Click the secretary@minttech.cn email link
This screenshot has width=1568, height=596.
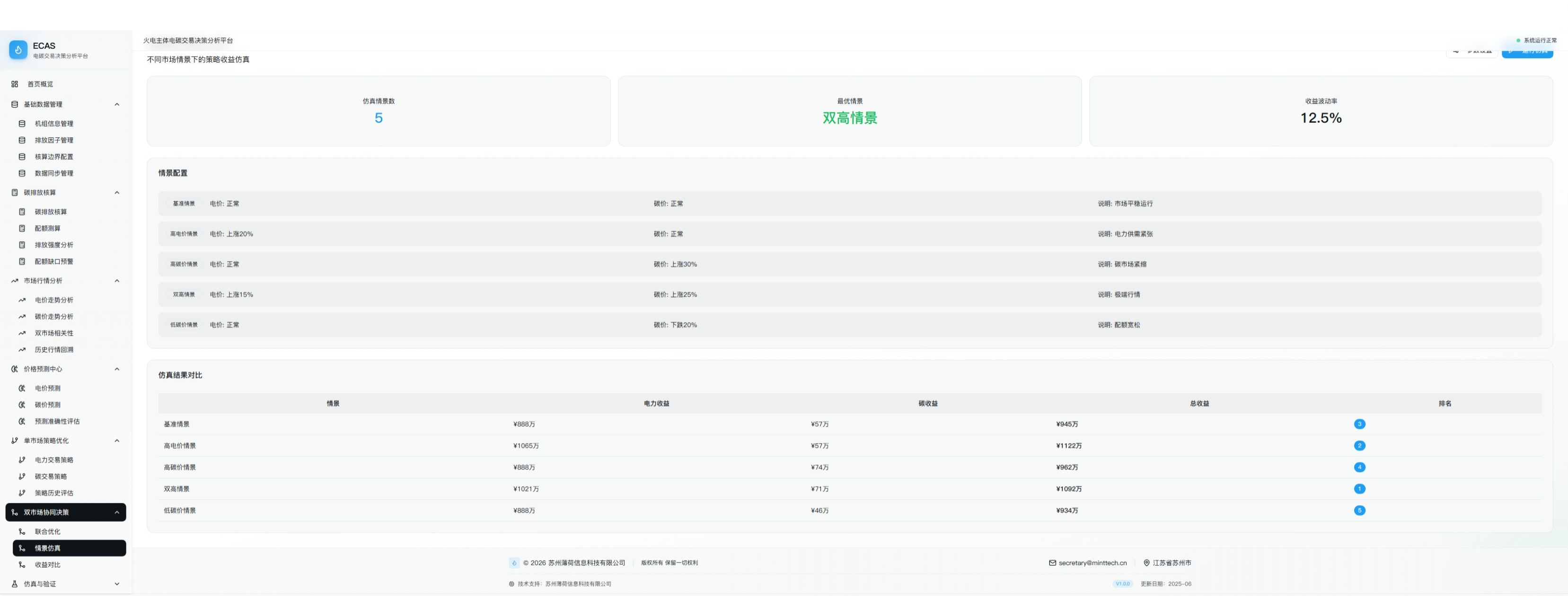(x=1092, y=563)
